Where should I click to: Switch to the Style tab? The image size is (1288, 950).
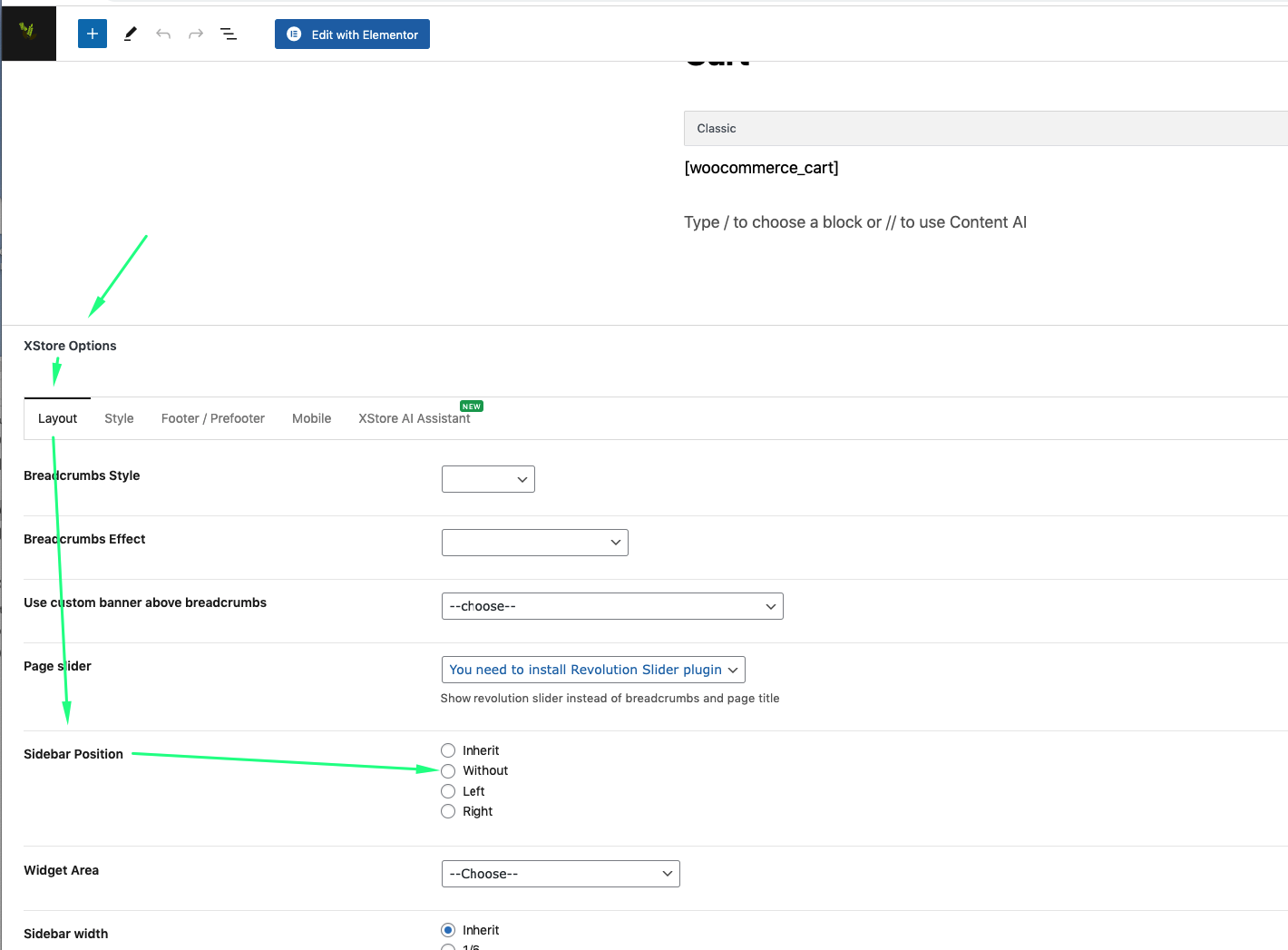click(119, 418)
